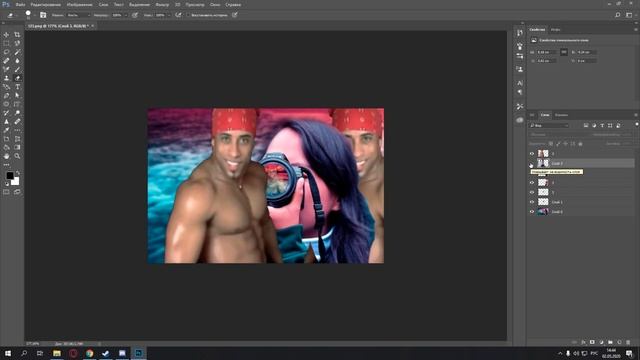The height and width of the screenshot is (360, 640).
Task: Toggle filter for type layers T icon
Action: [602, 126]
